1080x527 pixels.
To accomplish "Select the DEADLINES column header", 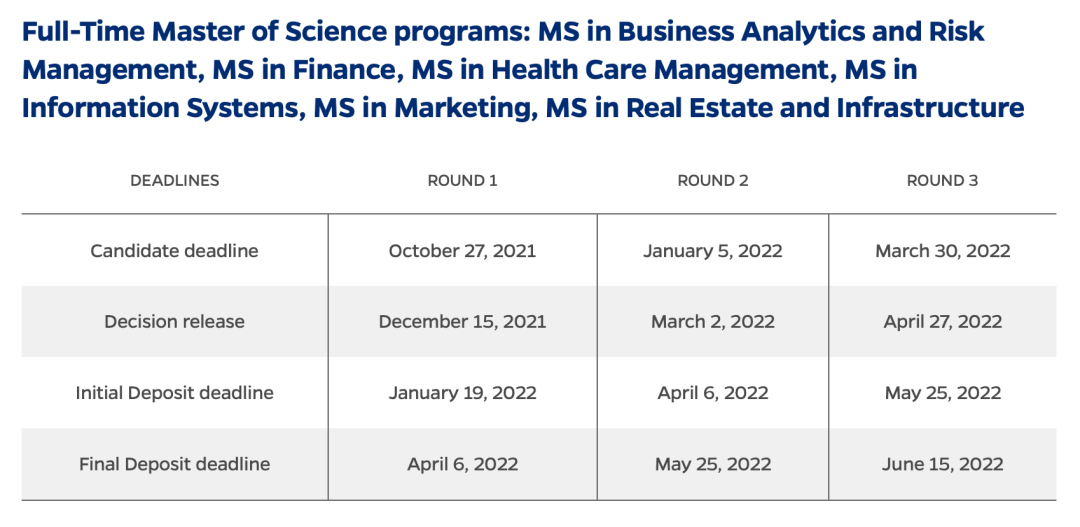I will (175, 180).
